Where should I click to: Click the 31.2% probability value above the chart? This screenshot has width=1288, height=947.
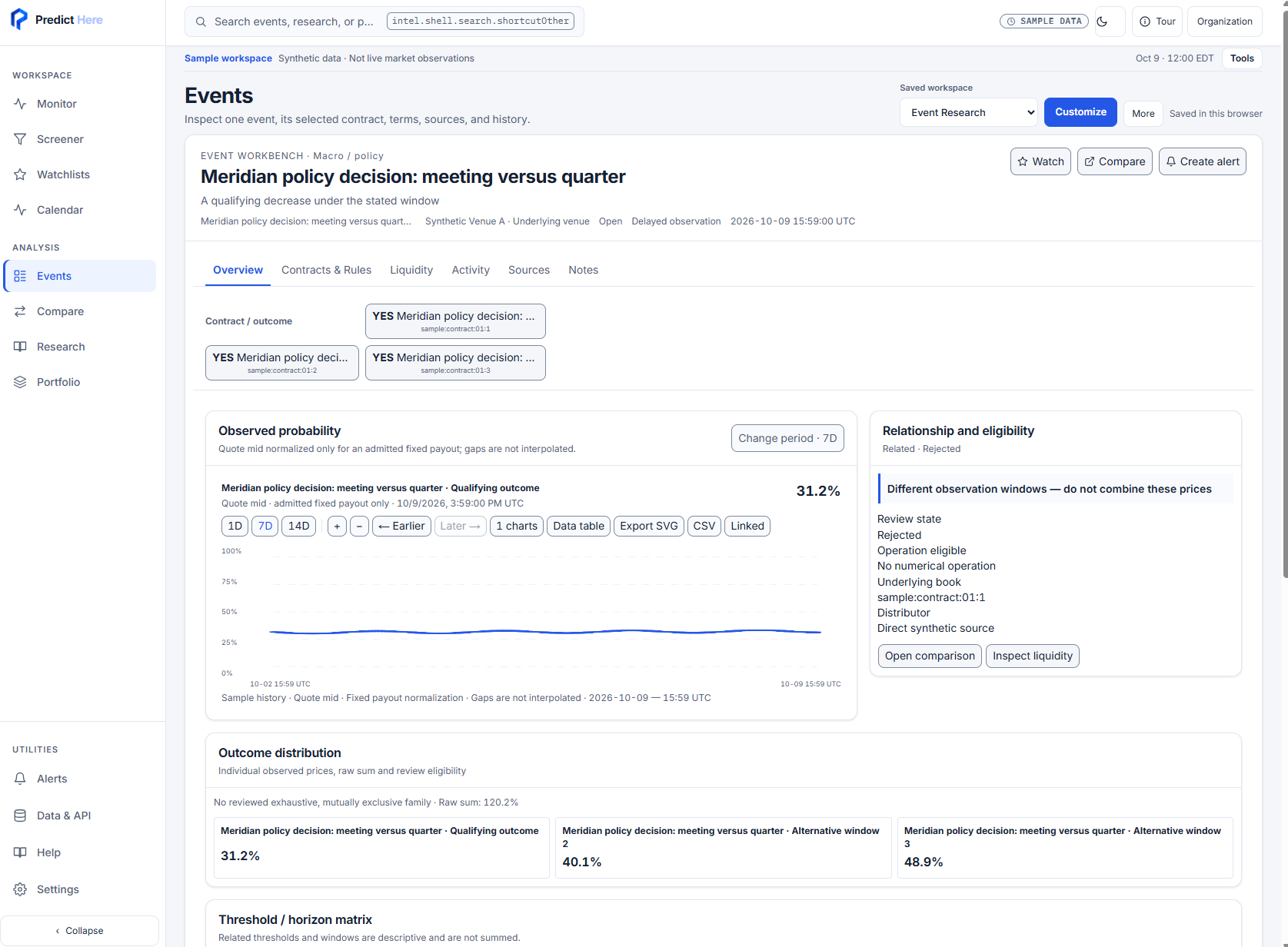pos(818,491)
